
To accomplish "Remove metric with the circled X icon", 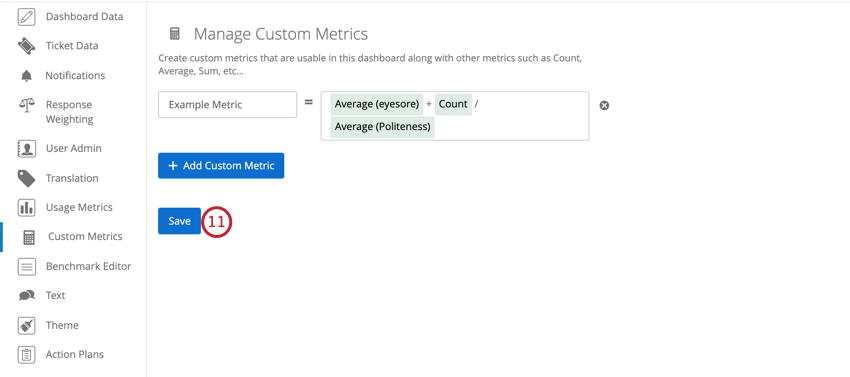I will click(604, 105).
